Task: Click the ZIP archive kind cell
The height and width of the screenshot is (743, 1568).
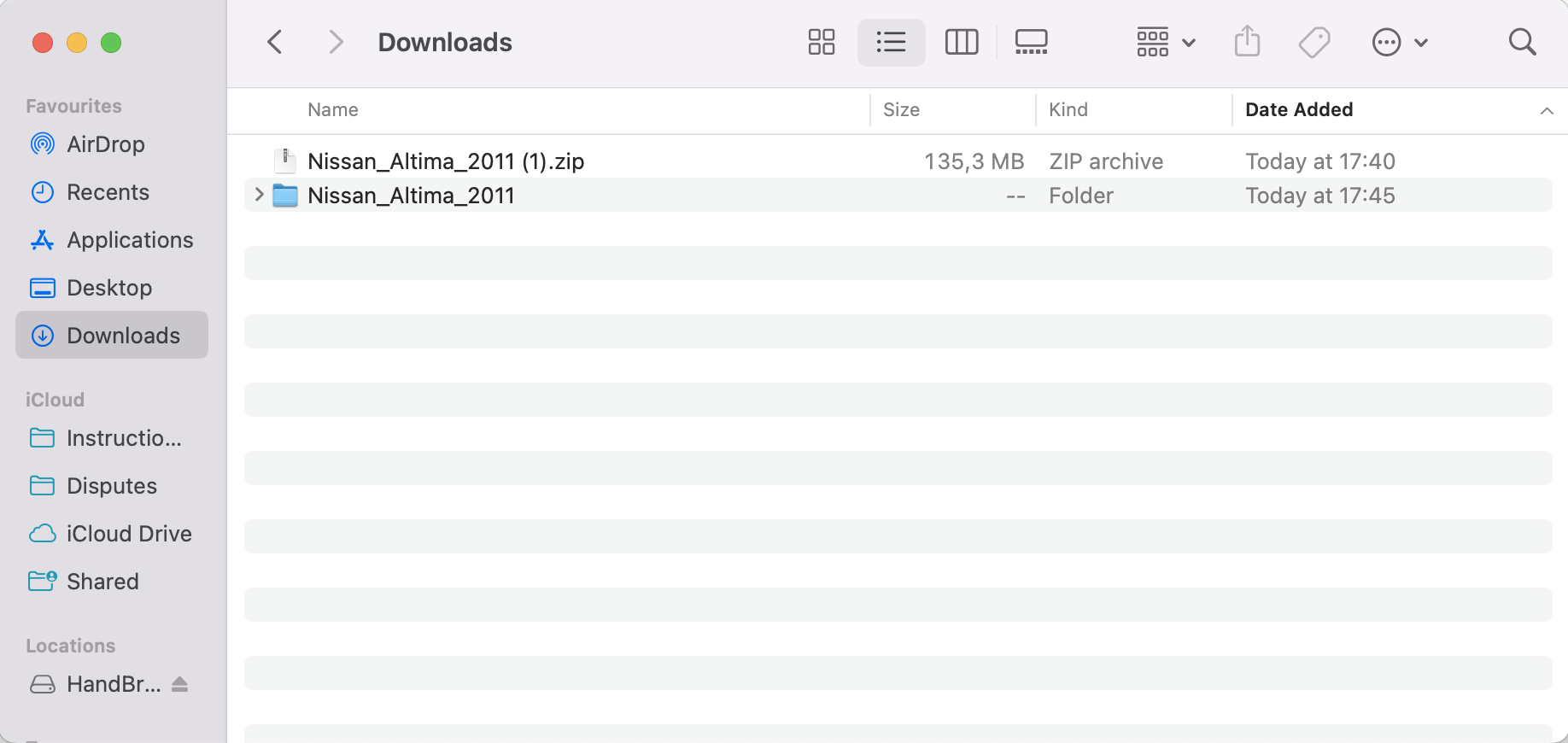Action: click(x=1106, y=161)
